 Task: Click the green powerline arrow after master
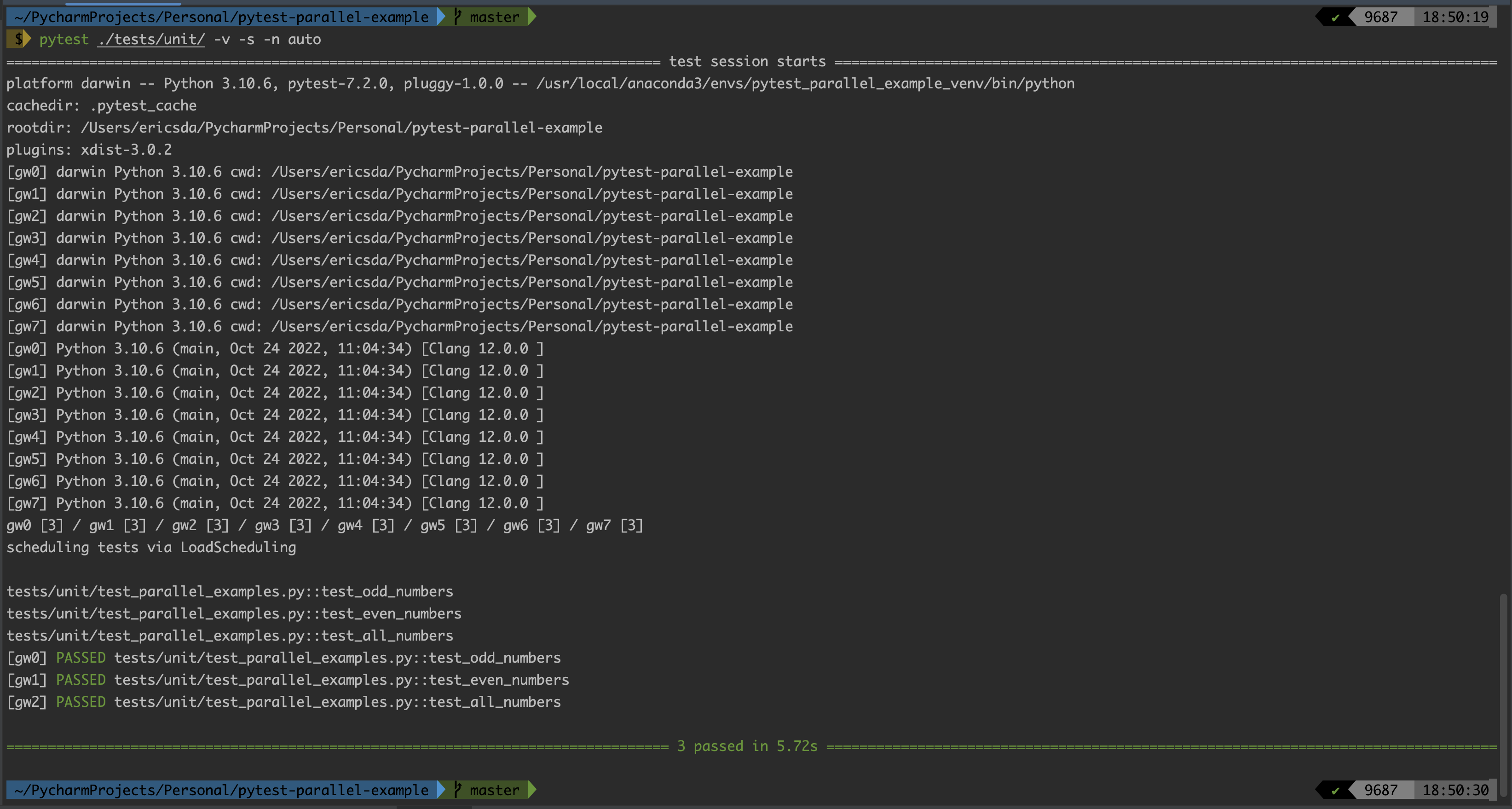[x=530, y=17]
